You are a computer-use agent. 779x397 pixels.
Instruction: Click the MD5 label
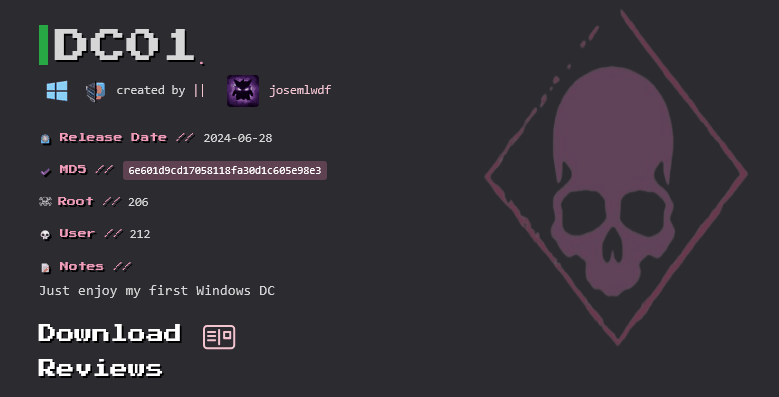(73, 169)
